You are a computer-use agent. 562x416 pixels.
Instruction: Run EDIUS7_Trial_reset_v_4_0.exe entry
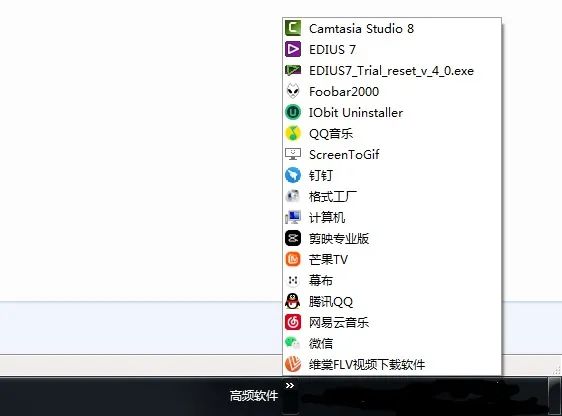coord(392,70)
